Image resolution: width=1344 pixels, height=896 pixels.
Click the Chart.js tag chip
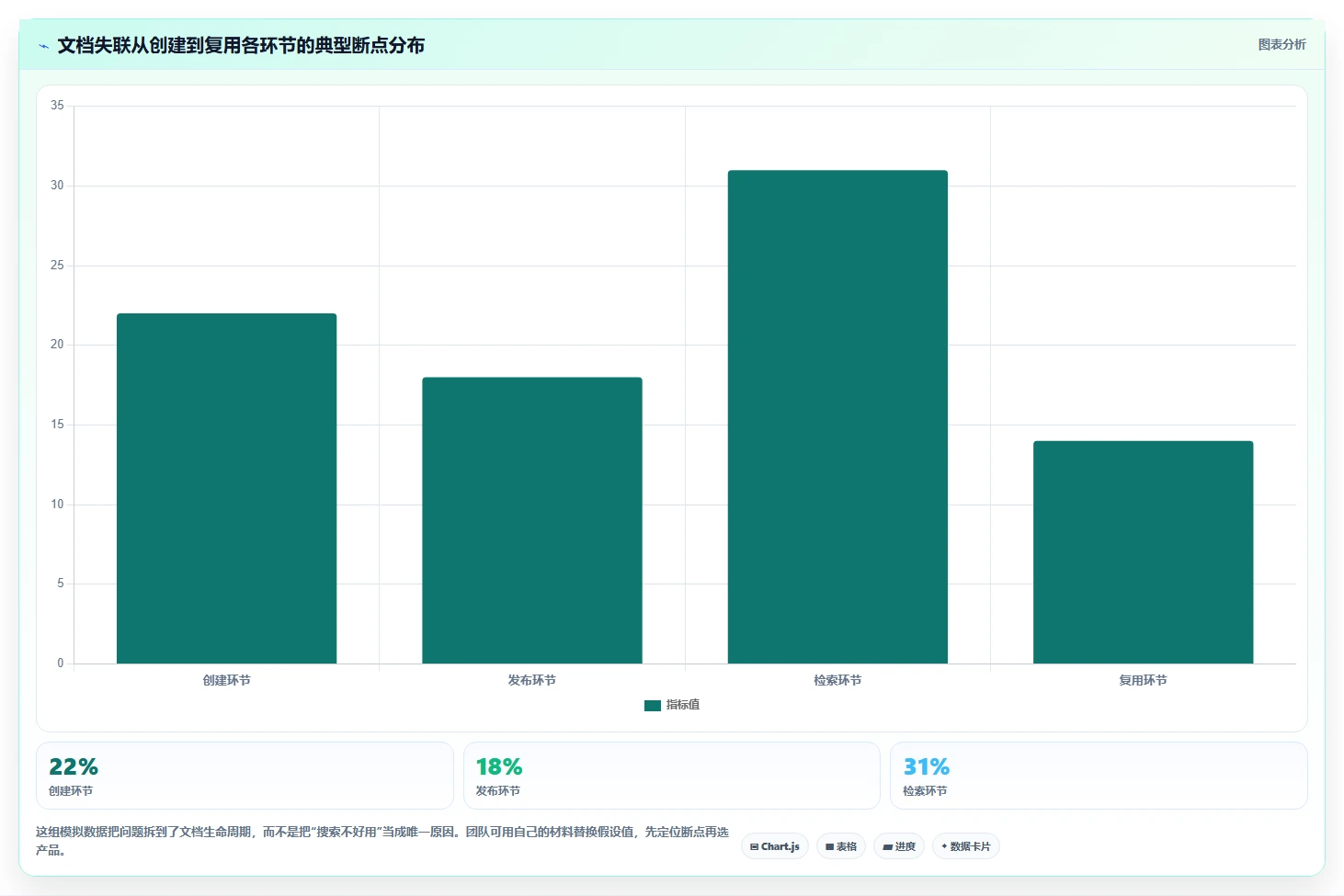click(775, 846)
